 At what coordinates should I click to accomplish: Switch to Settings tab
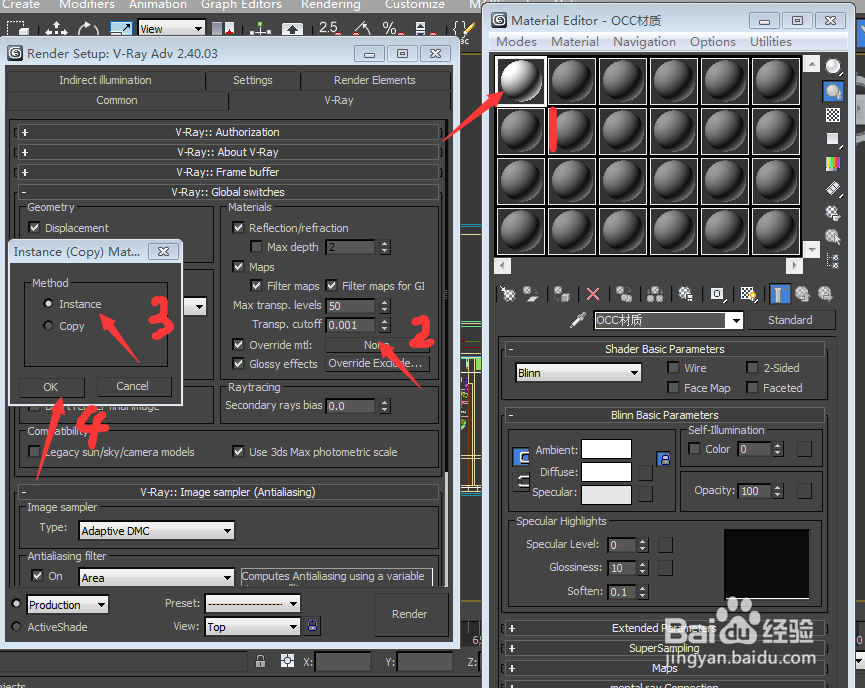pyautogui.click(x=253, y=80)
